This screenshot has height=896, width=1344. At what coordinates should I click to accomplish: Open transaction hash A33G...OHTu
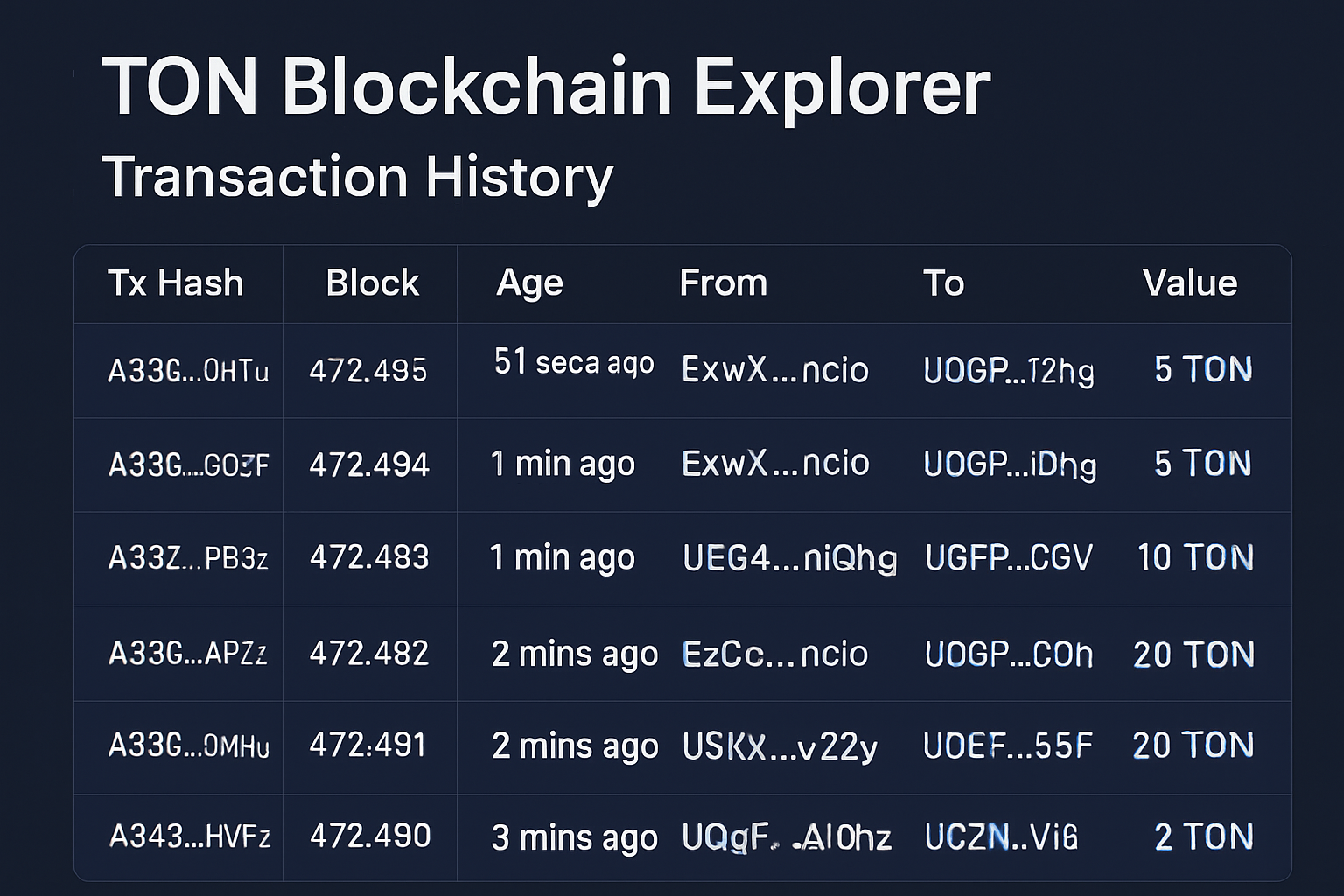pos(188,371)
